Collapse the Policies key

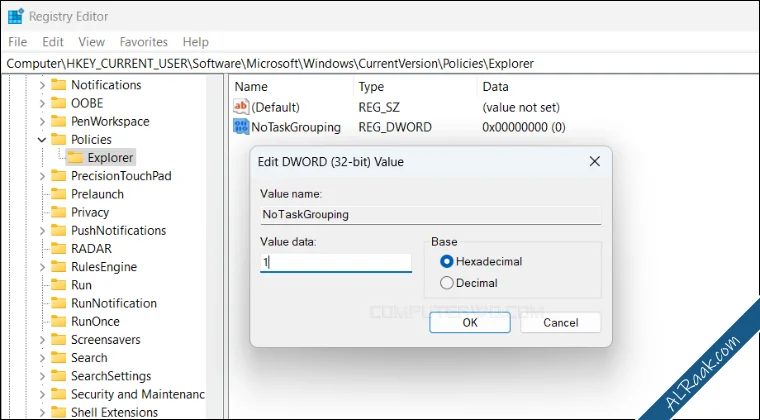pyautogui.click(x=42, y=140)
